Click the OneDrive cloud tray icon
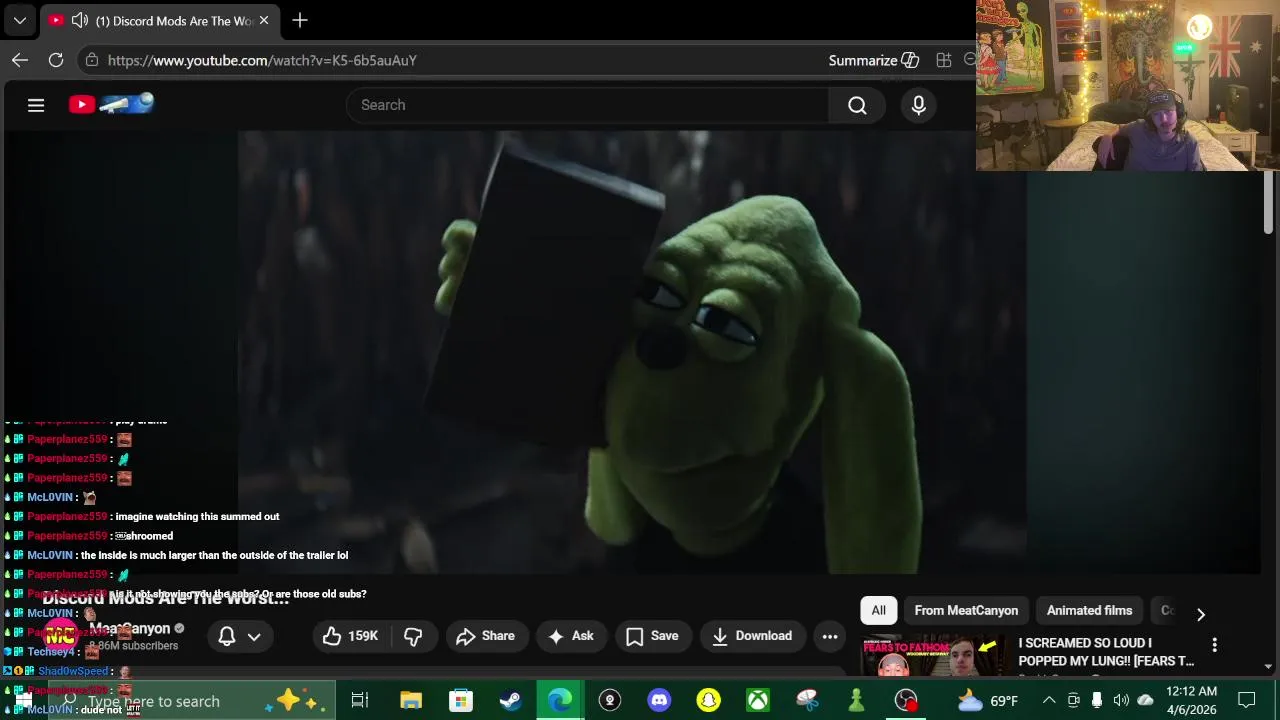Screen dimensions: 1280x720 pyautogui.click(x=1146, y=701)
